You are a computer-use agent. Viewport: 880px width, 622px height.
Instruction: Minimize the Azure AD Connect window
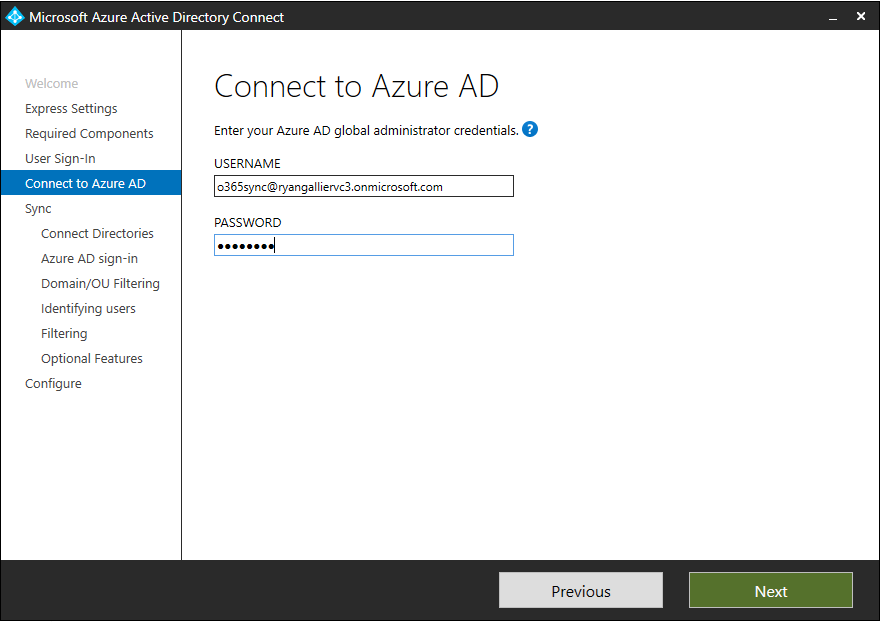(x=833, y=17)
